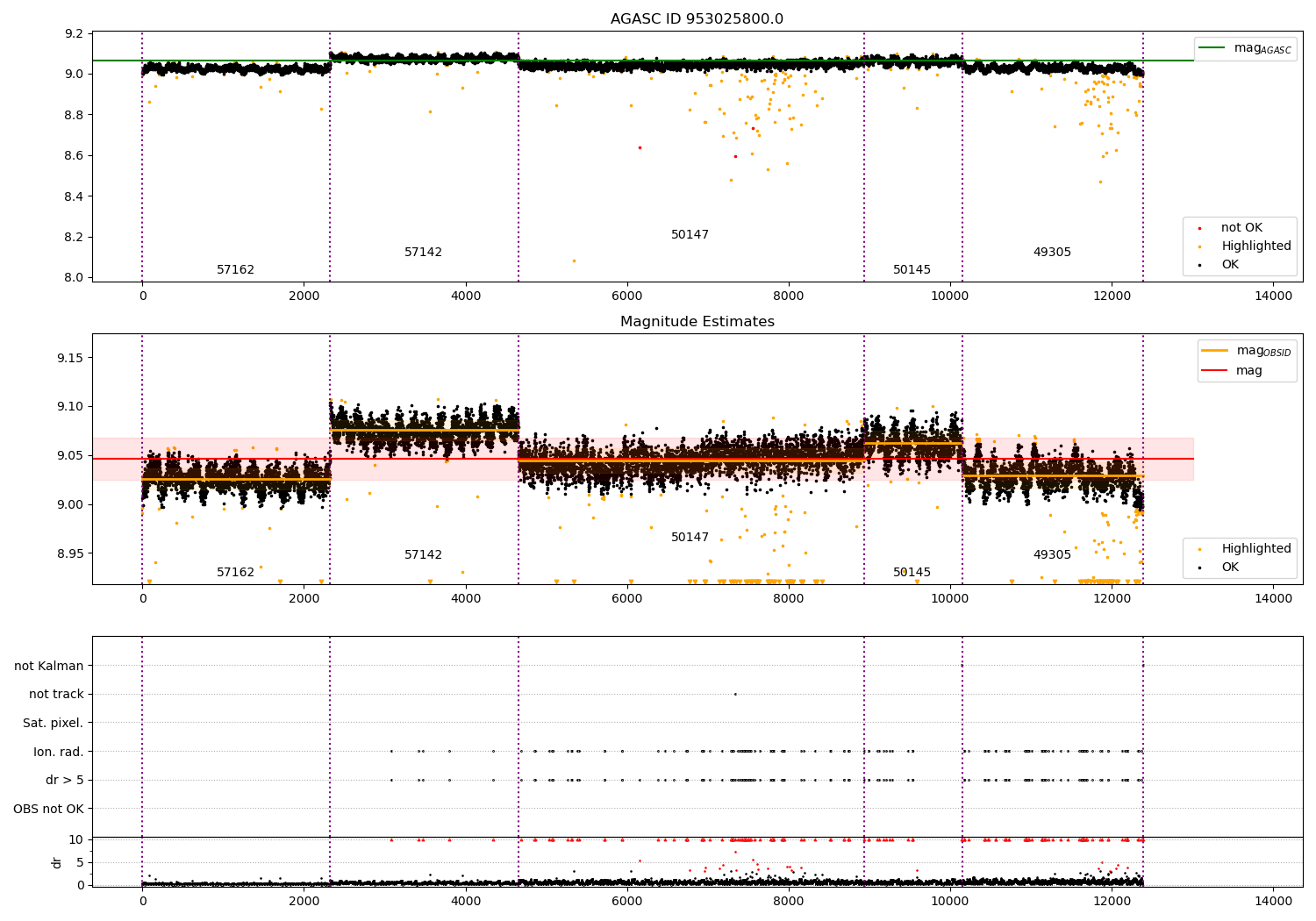
Task: Click the 9.10 y-axis tick in middle panel
Action: pyautogui.click(x=71, y=407)
